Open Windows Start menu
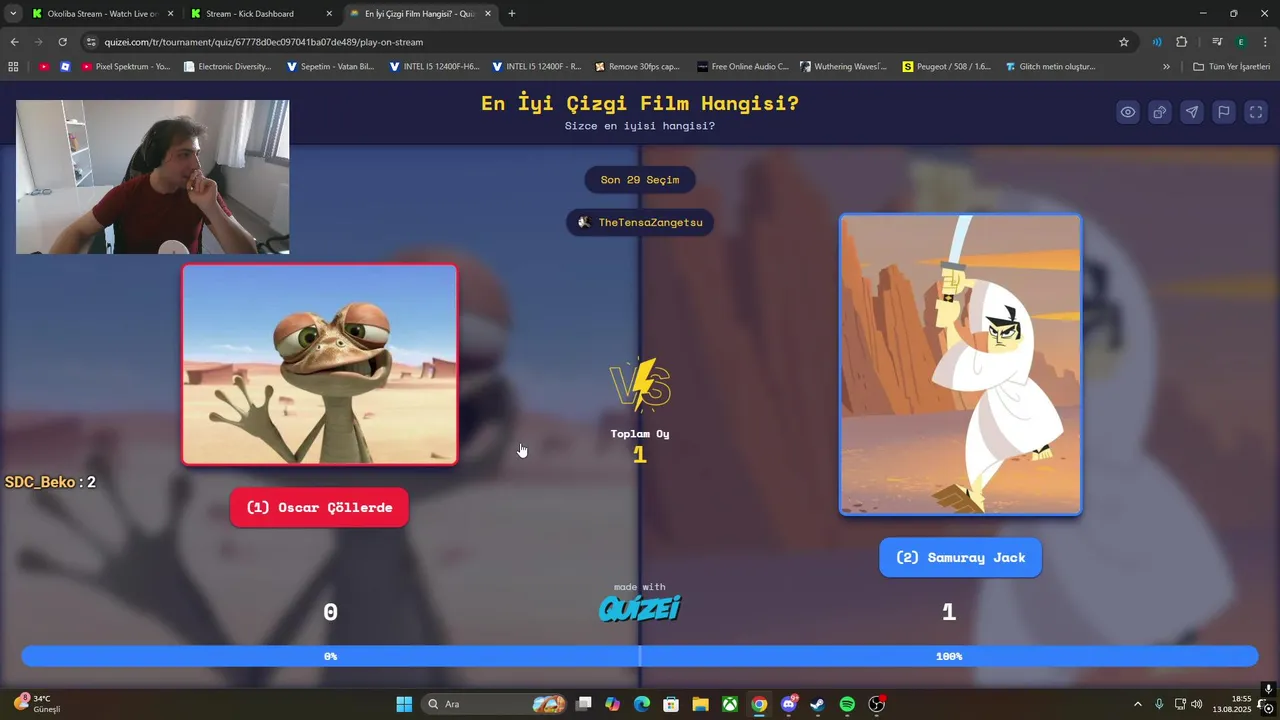Image resolution: width=1280 pixels, height=720 pixels. (x=404, y=704)
